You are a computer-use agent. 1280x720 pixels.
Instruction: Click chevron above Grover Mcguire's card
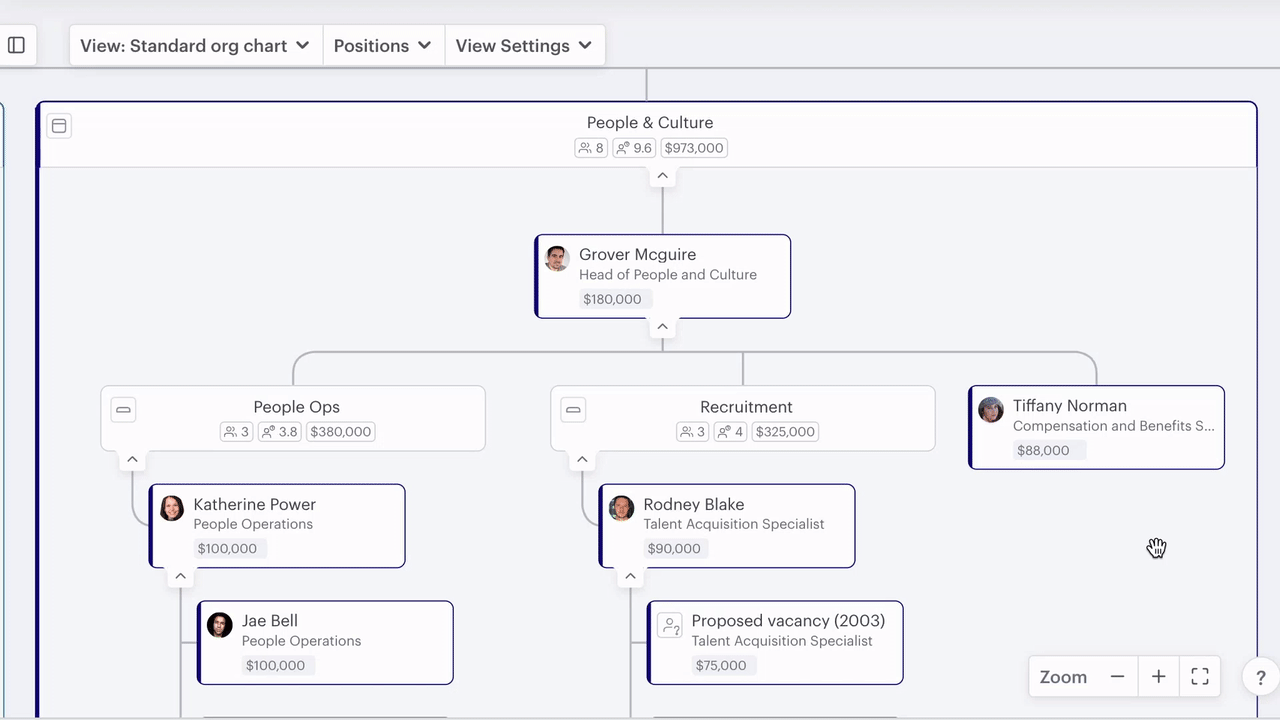point(662,176)
